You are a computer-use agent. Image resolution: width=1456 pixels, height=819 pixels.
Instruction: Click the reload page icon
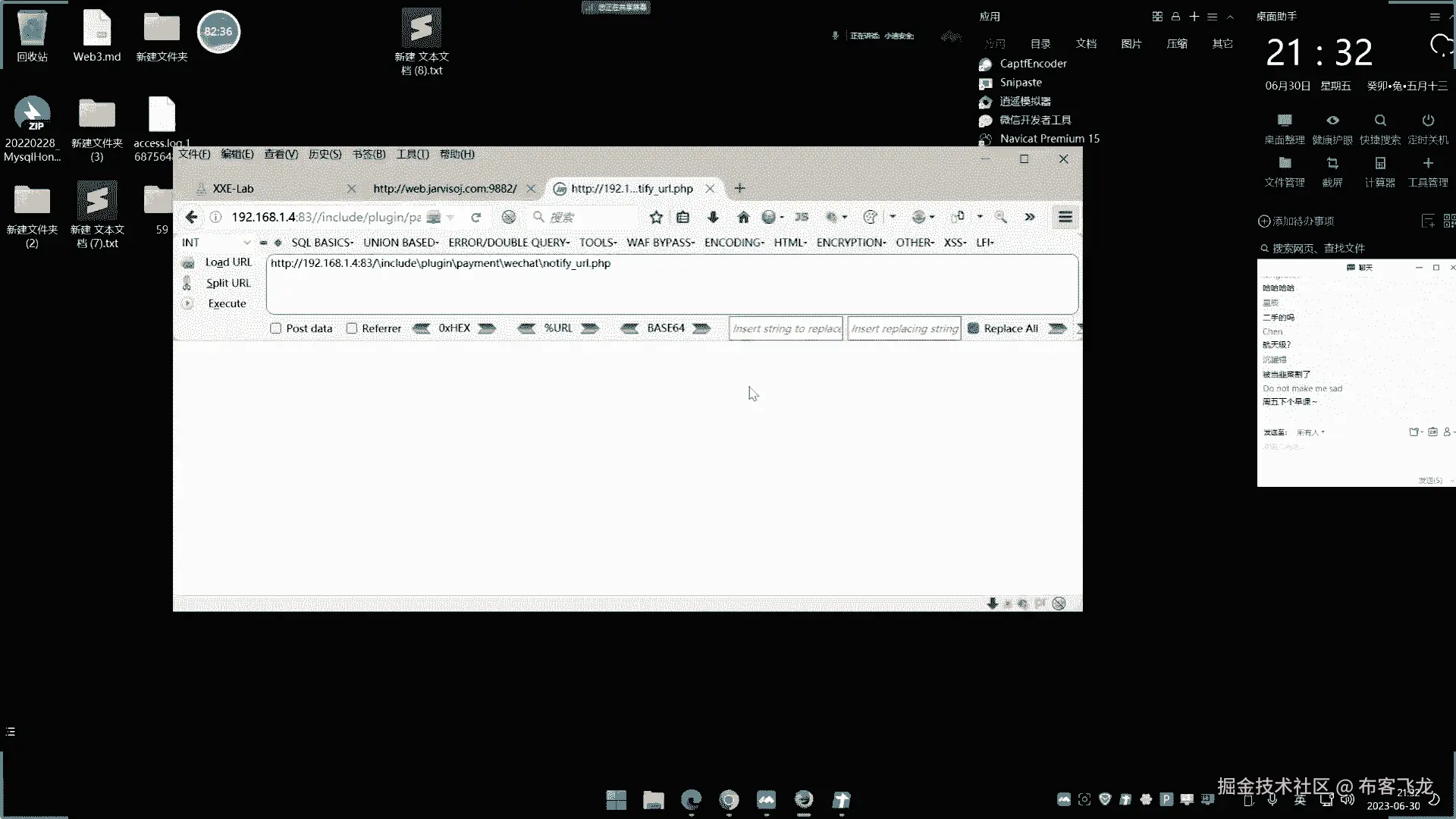pyautogui.click(x=476, y=217)
